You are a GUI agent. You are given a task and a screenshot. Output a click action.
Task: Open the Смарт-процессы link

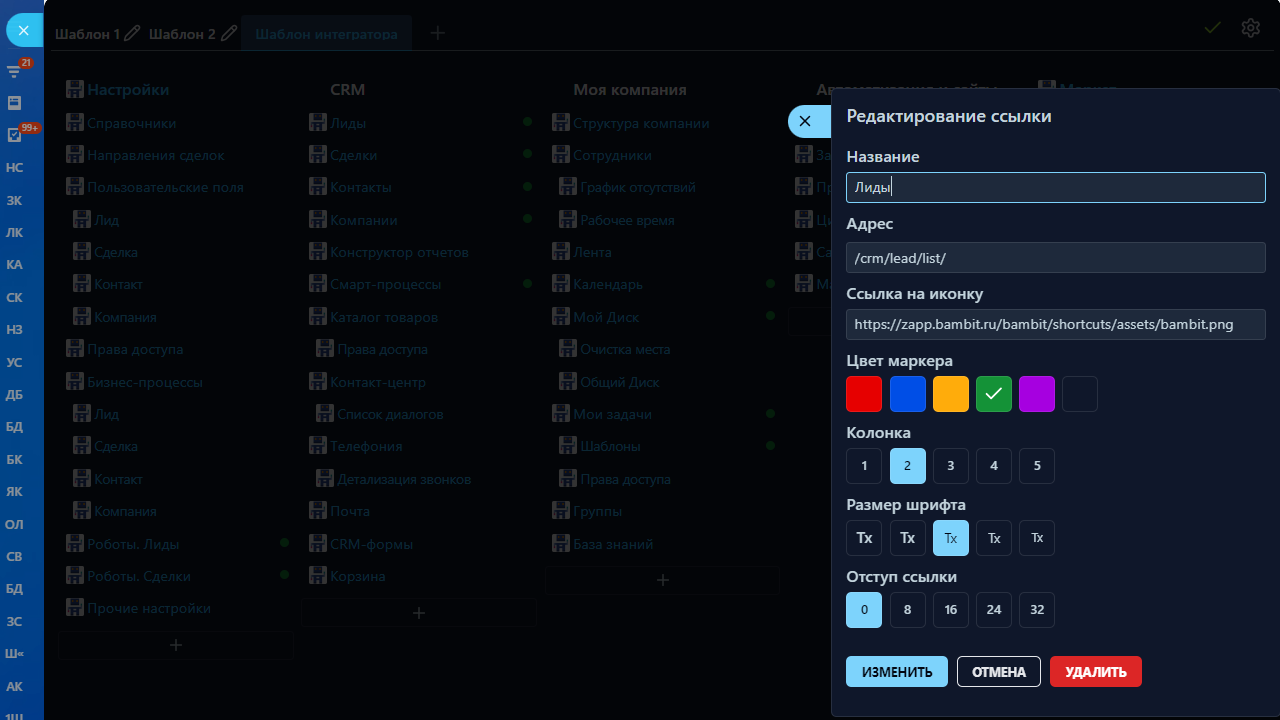pyautogui.click(x=385, y=284)
